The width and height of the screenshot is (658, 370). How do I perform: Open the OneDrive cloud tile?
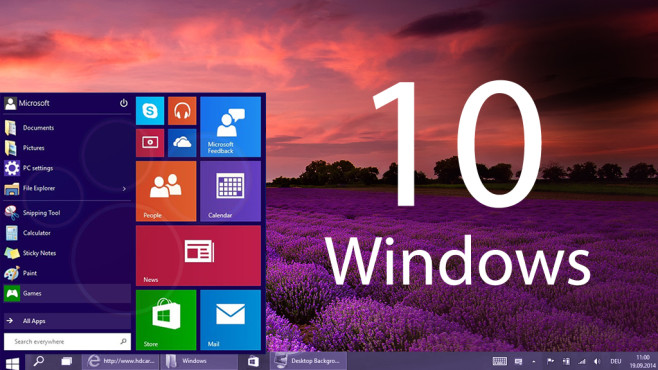click(182, 143)
